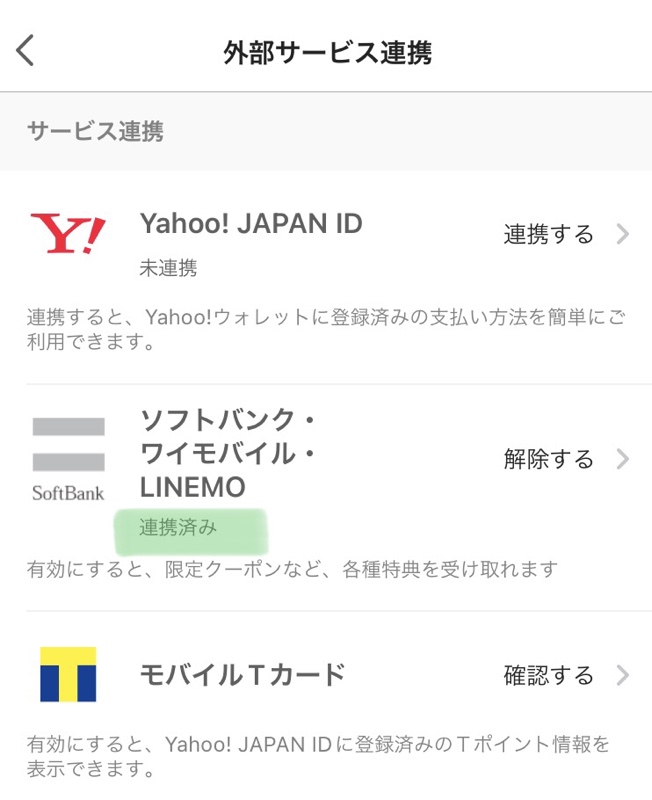Tap the SoftBank logo icon

point(68,459)
